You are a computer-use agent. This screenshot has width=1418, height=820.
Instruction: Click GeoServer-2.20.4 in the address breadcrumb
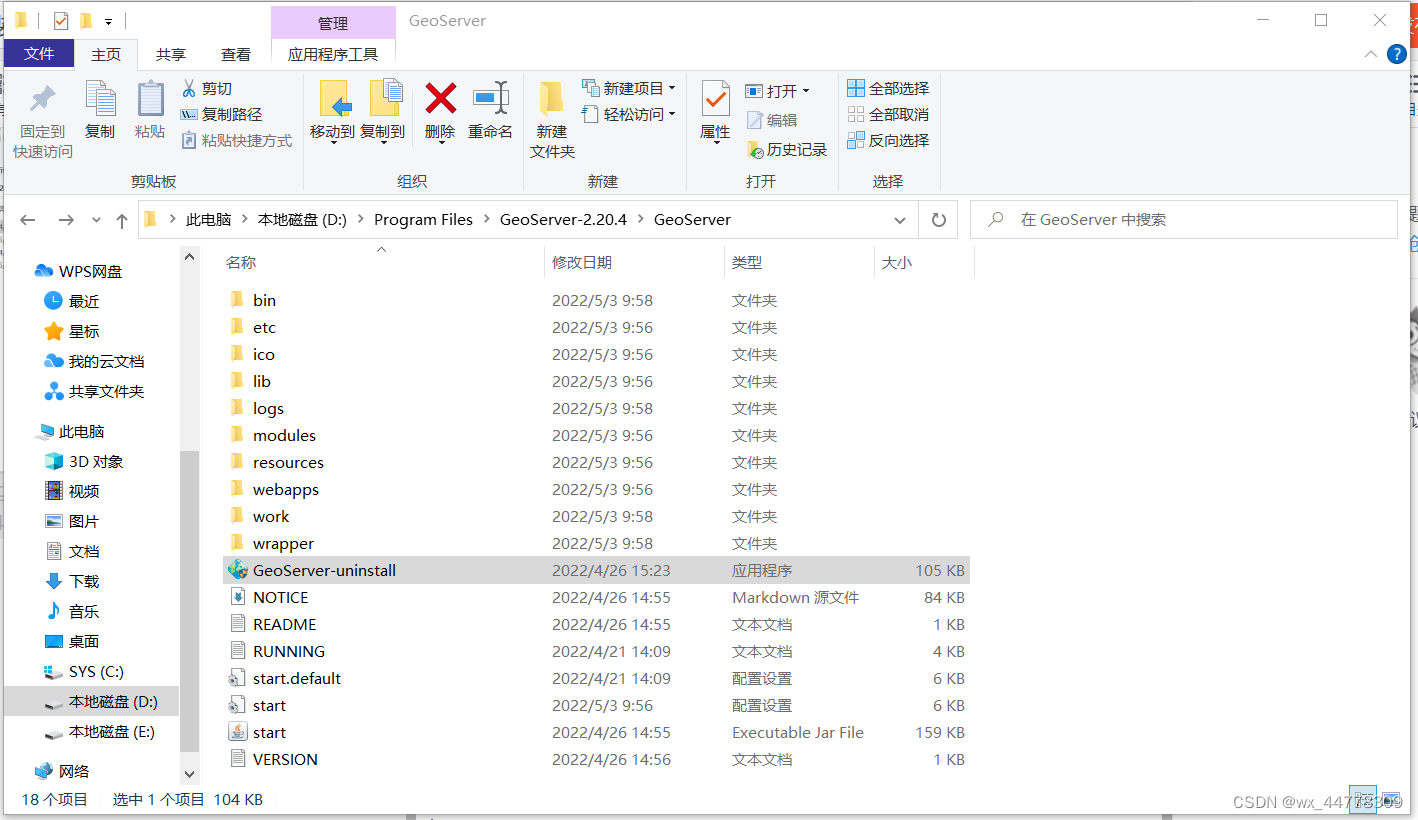[x=563, y=220]
